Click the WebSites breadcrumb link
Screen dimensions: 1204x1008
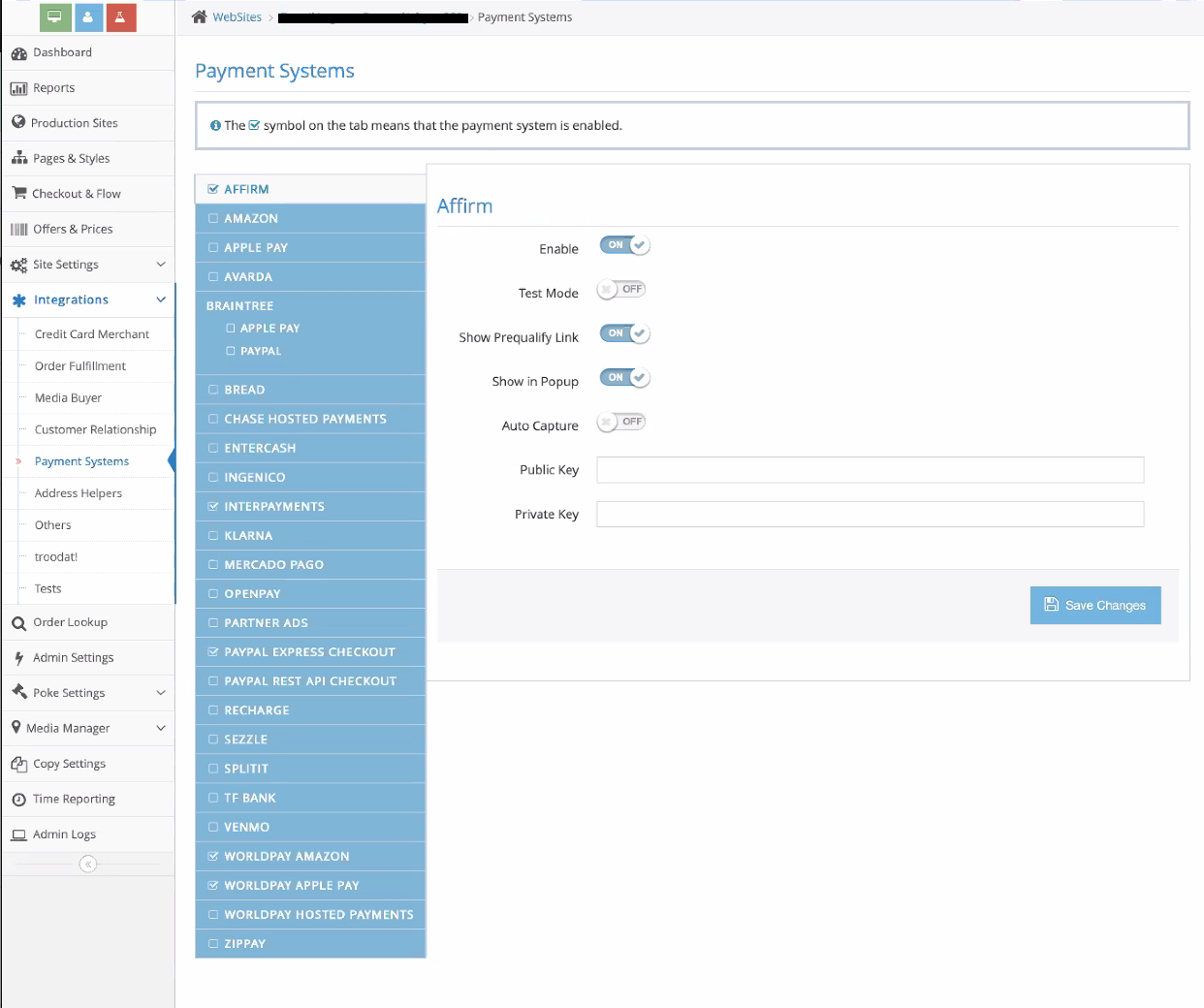(238, 16)
